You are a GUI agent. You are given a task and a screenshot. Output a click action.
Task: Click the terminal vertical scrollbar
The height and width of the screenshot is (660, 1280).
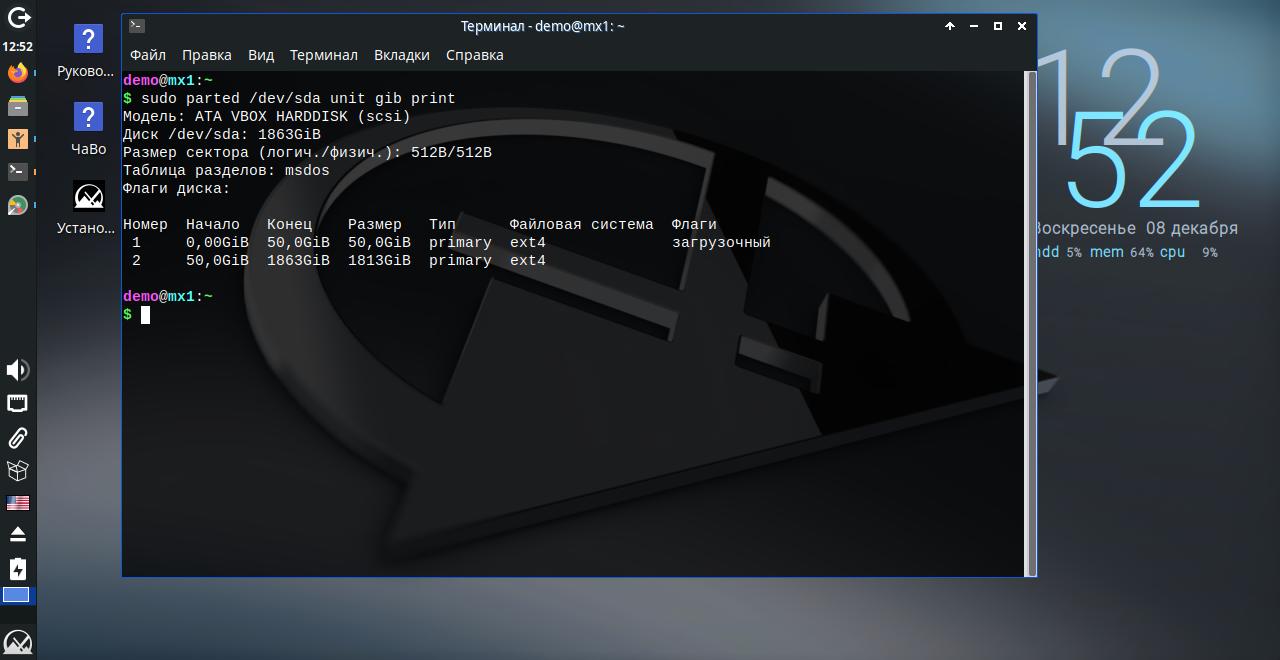[x=1031, y=323]
